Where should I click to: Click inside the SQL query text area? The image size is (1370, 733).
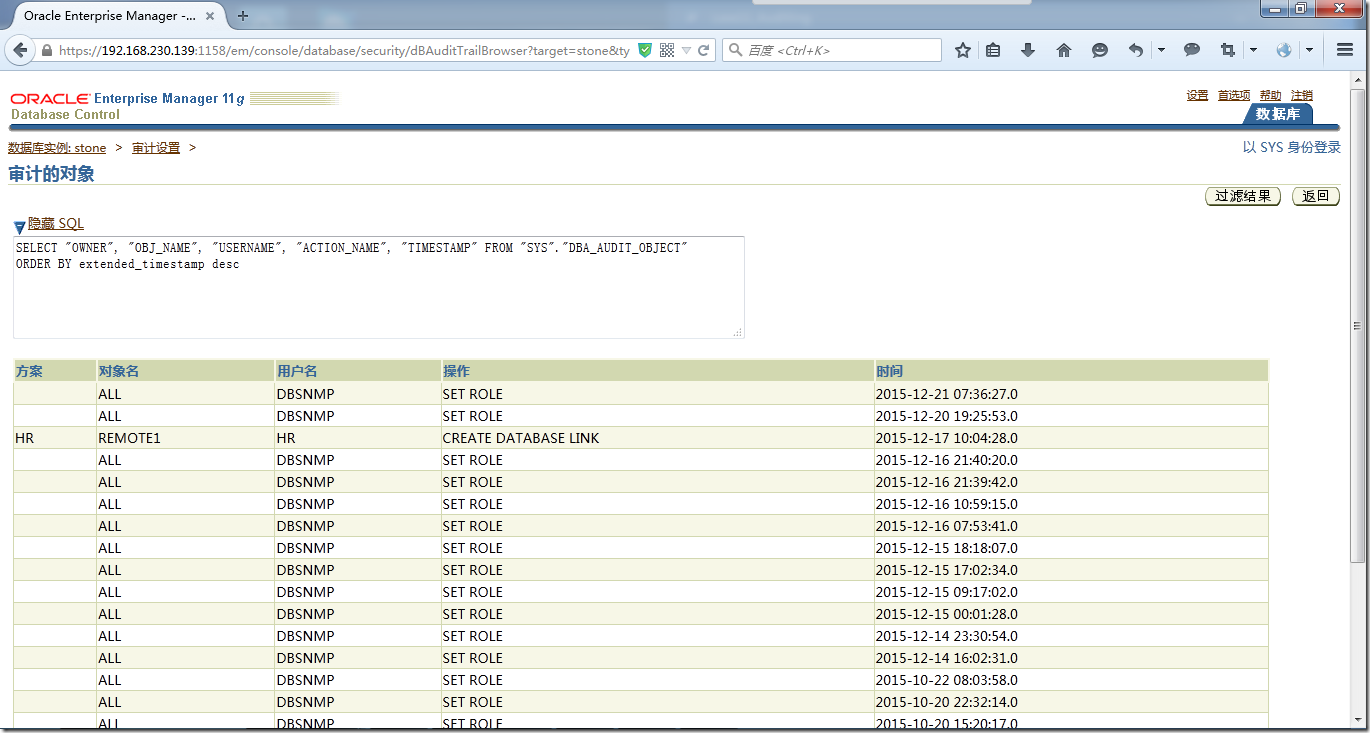click(378, 287)
